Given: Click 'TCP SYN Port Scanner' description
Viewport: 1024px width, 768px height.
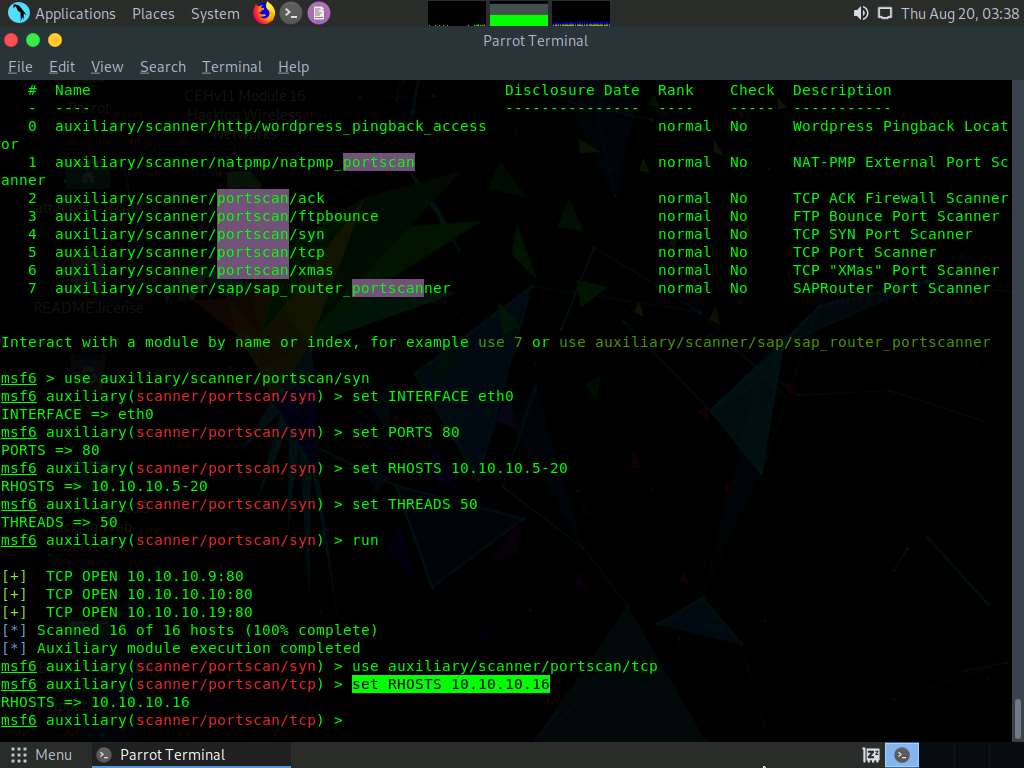Looking at the screenshot, I should [x=882, y=234].
